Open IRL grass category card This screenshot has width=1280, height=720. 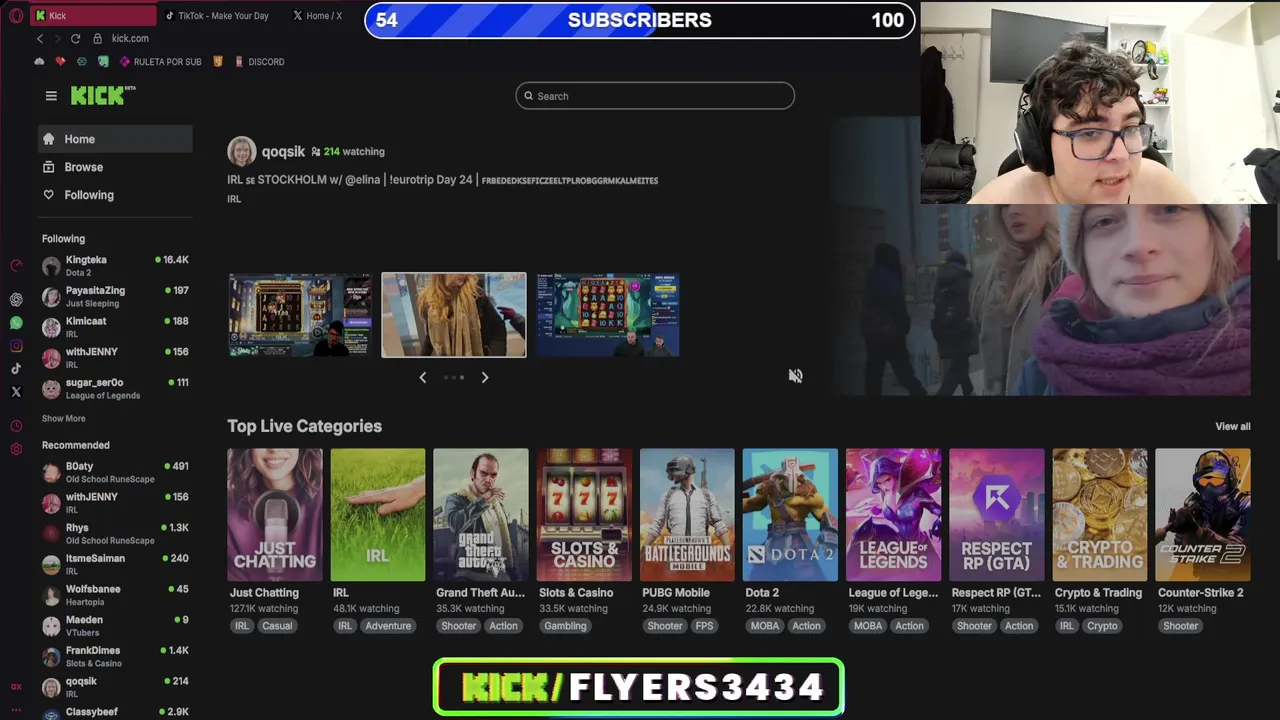pos(378,515)
